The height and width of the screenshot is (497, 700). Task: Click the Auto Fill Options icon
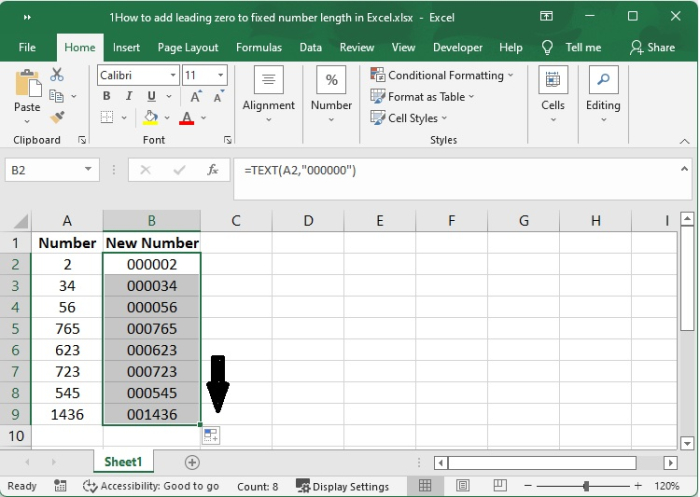(211, 435)
